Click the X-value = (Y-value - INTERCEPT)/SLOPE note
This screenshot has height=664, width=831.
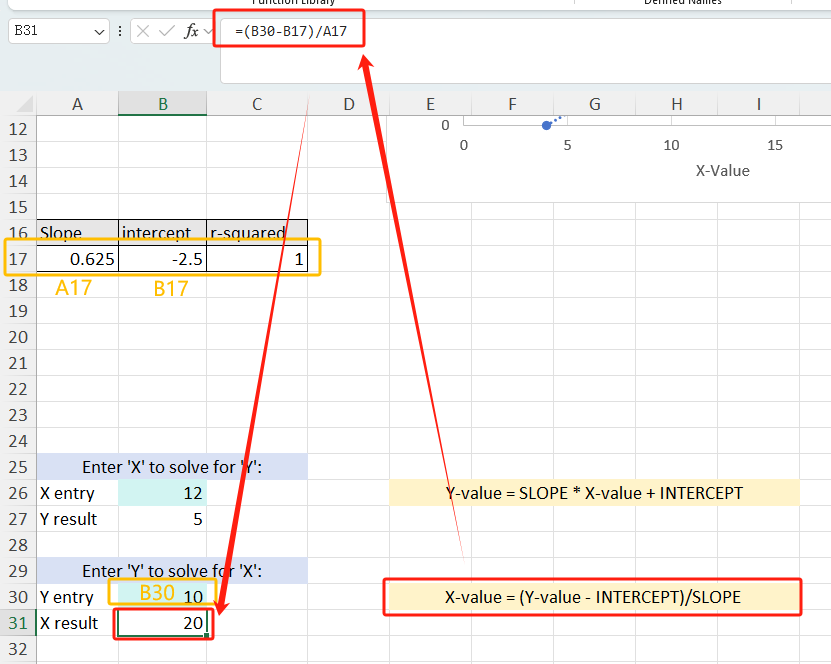[593, 597]
